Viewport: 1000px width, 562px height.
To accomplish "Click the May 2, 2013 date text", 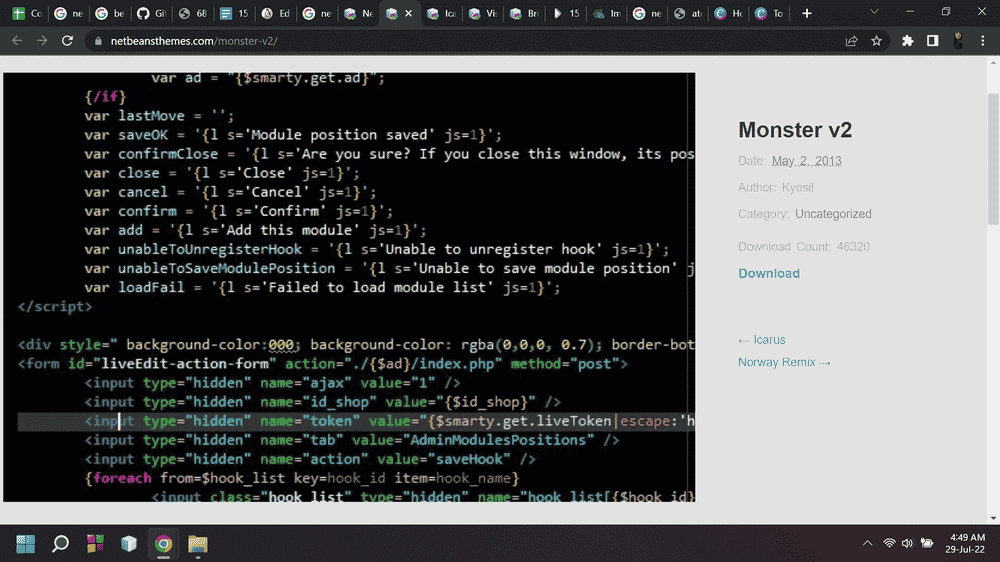I will click(806, 161).
